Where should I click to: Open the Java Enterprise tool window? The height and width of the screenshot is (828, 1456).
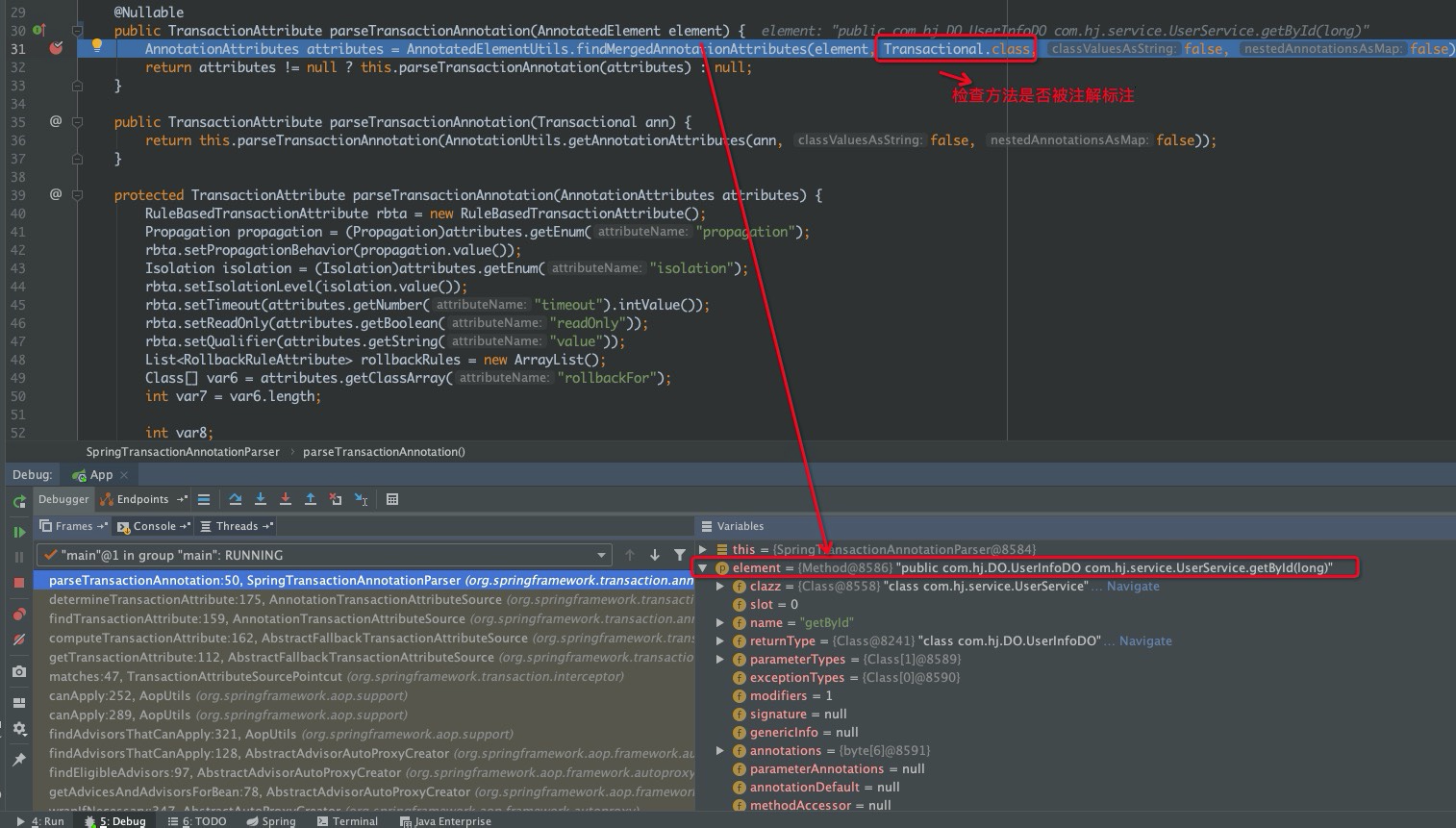click(x=445, y=821)
